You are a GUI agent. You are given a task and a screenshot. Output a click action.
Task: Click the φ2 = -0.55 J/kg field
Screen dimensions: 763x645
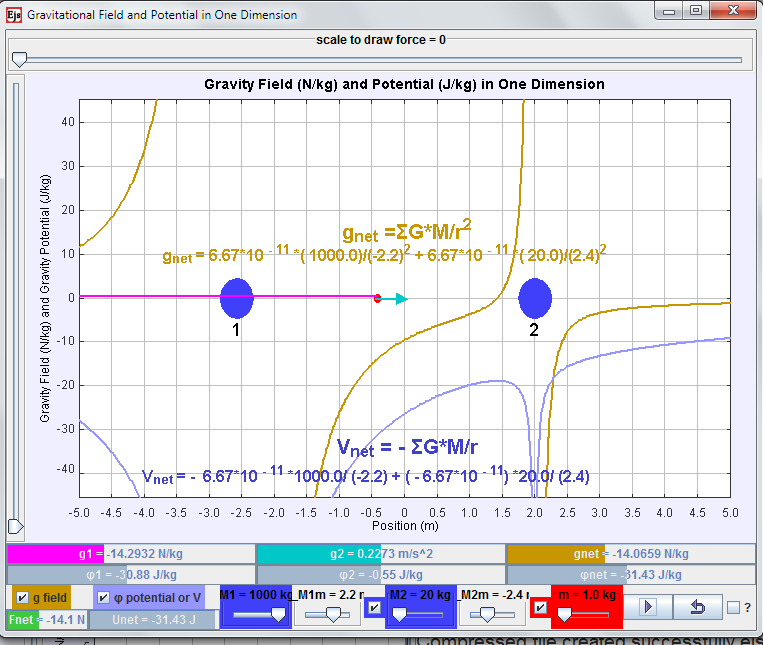(x=381, y=574)
